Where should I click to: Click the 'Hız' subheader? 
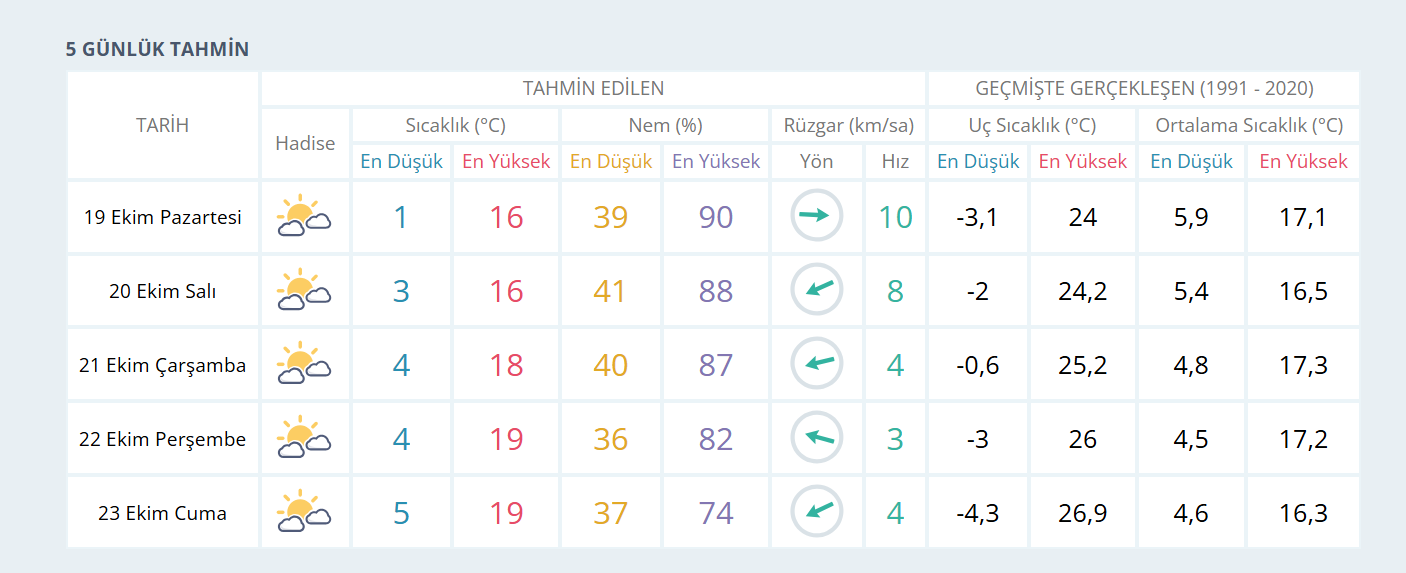(895, 161)
